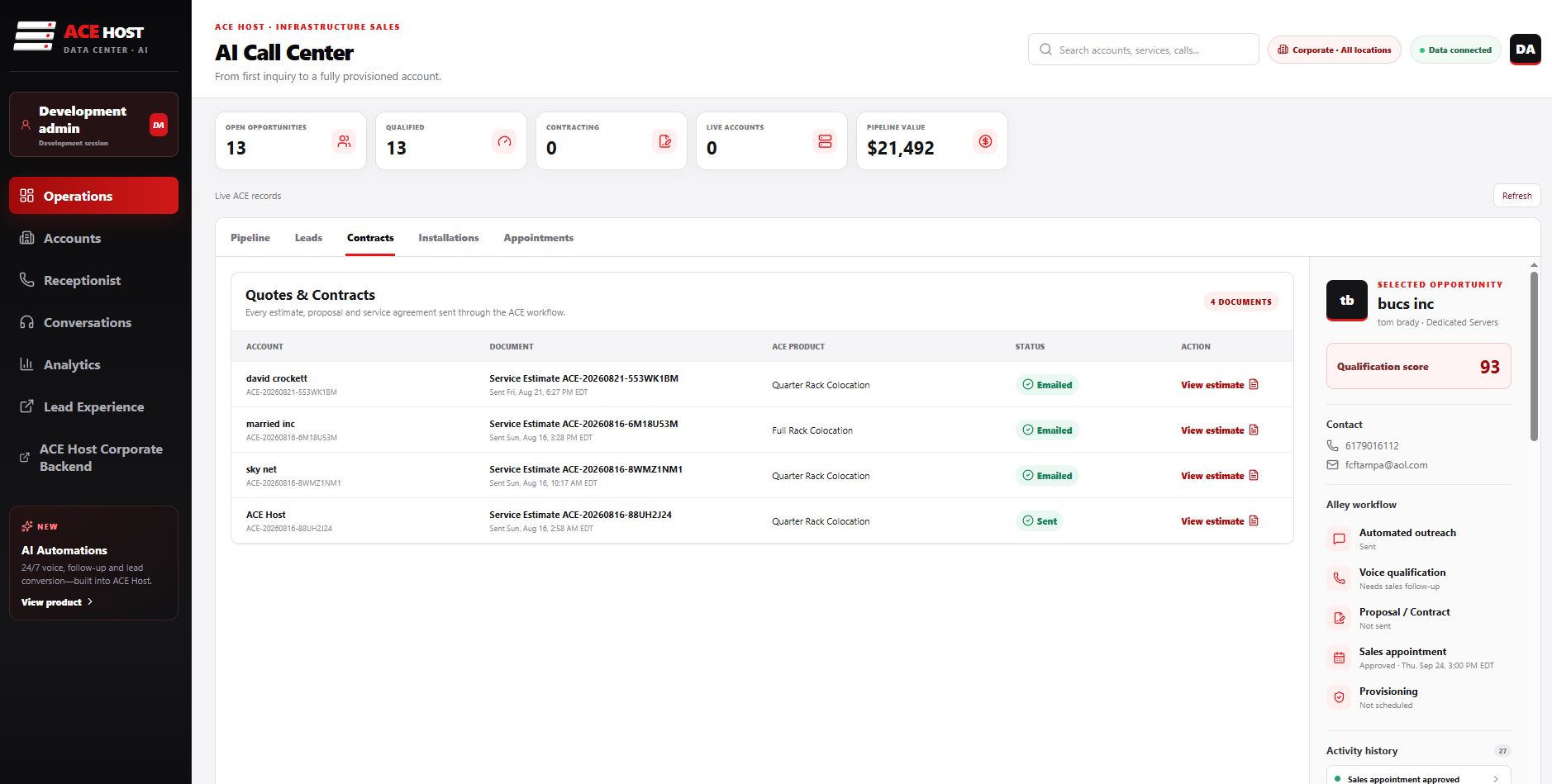Click the Pipeline Value dollar icon

985,141
